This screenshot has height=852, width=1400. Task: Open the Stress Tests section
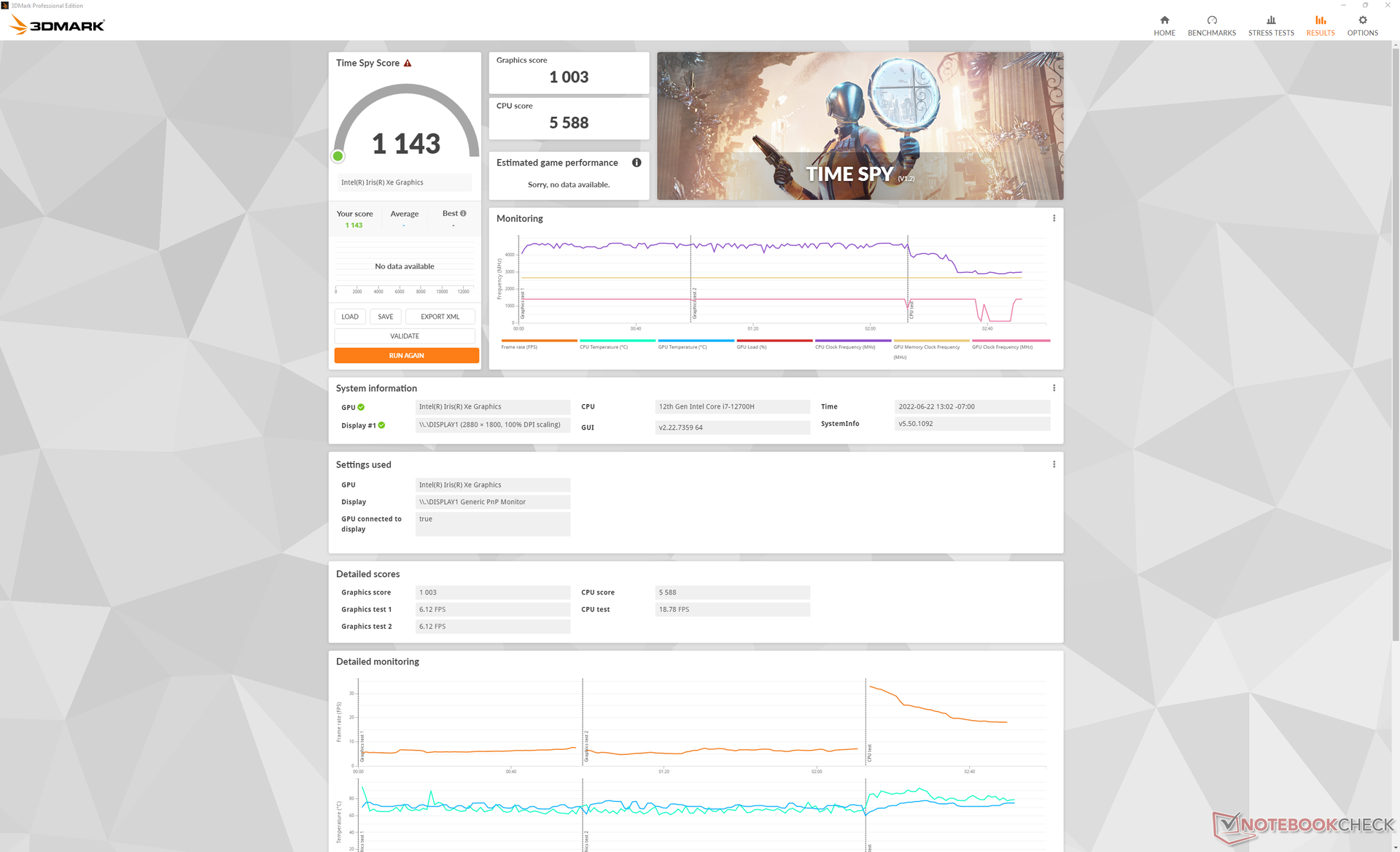point(1270,25)
